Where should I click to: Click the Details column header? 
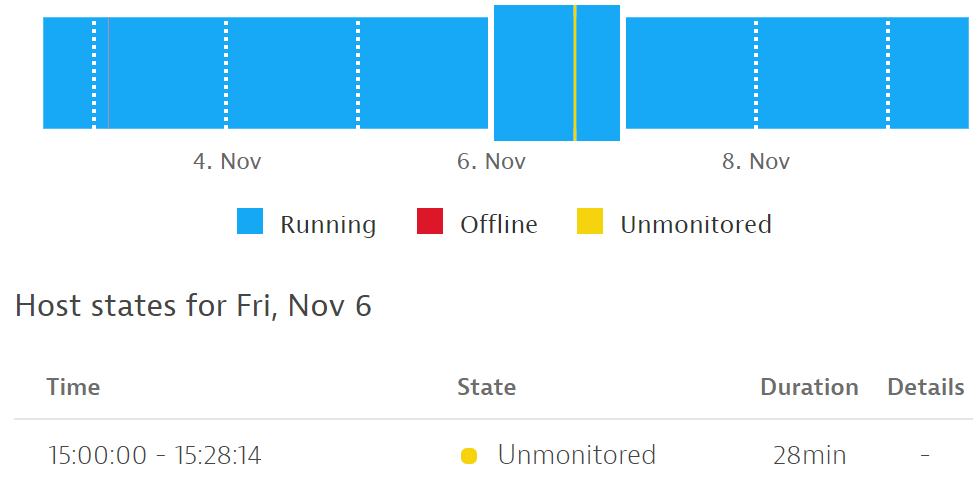click(925, 387)
